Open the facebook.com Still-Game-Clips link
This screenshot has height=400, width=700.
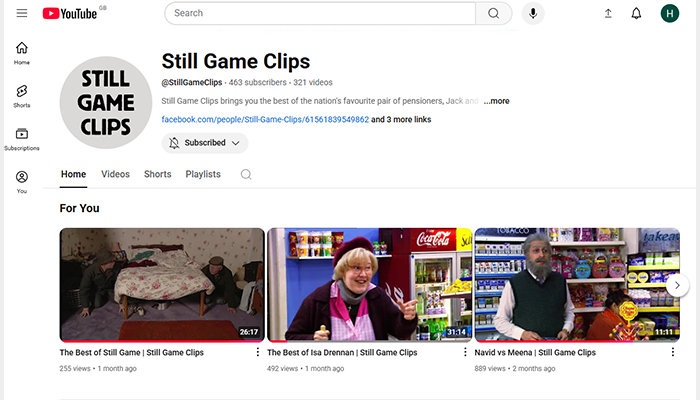(x=265, y=119)
